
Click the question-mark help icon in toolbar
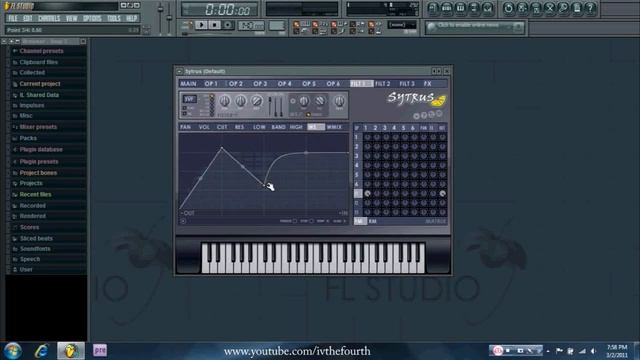(x=590, y=8)
